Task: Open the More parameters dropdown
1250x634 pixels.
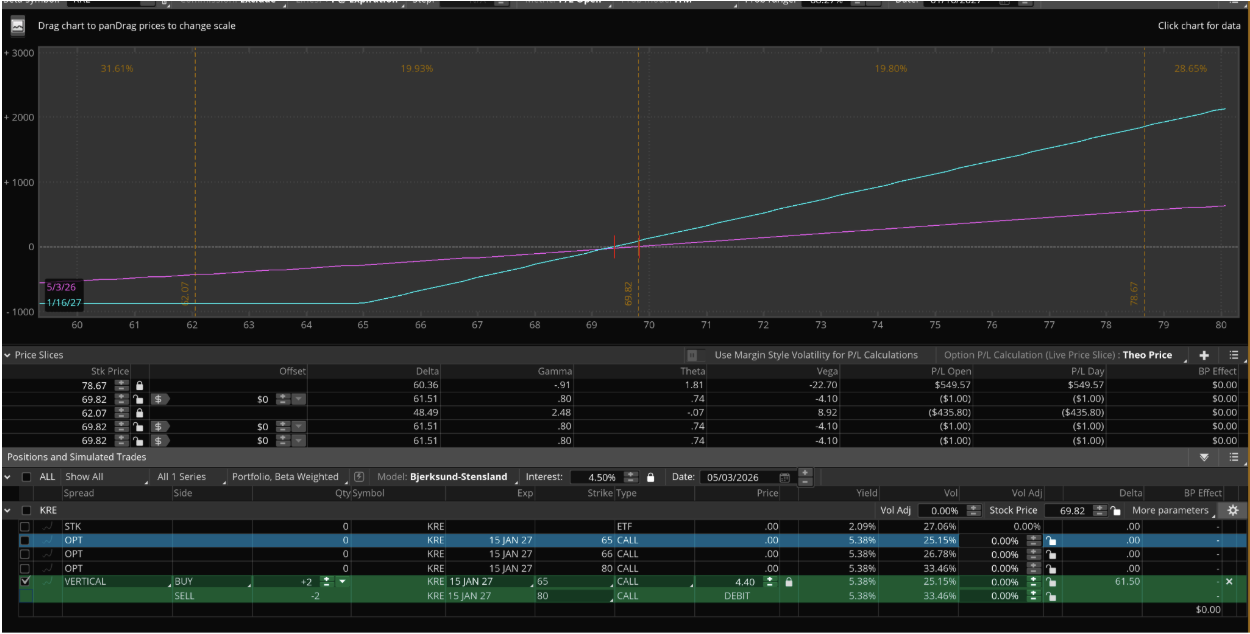Action: pyautogui.click(x=1175, y=510)
